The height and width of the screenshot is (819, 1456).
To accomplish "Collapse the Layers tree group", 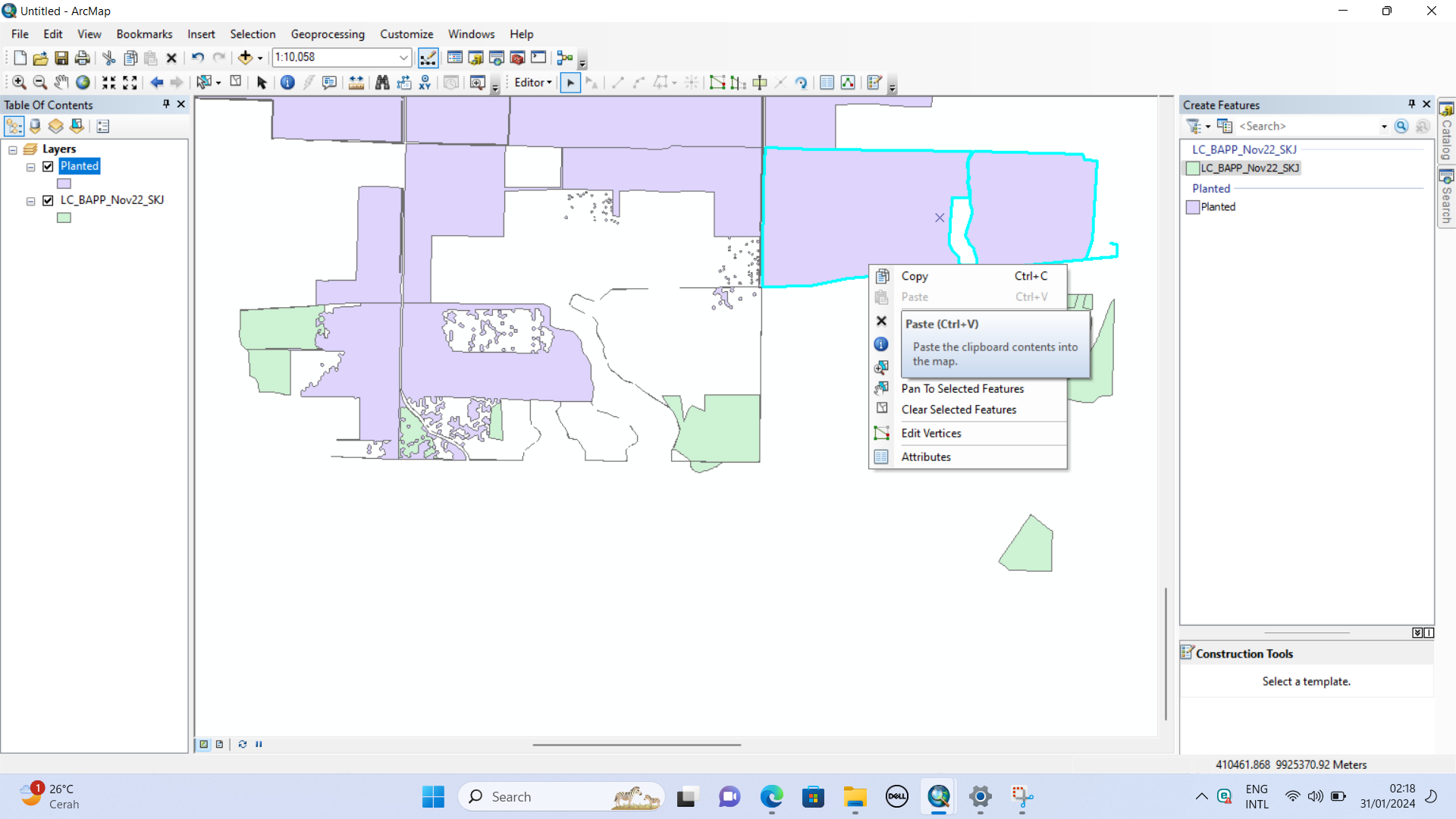I will [13, 149].
